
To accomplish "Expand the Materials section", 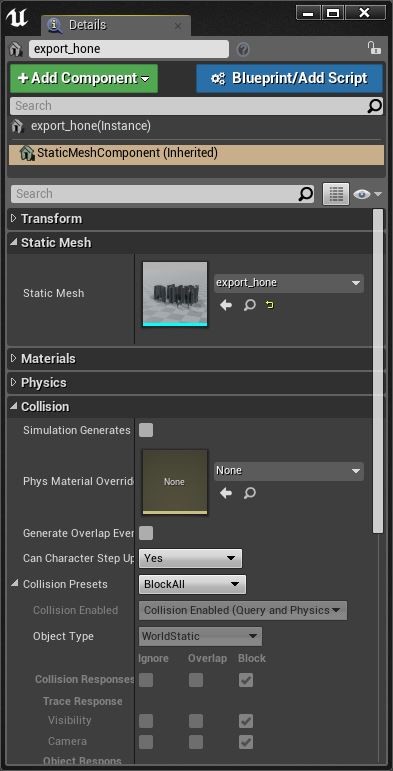I will [13, 358].
